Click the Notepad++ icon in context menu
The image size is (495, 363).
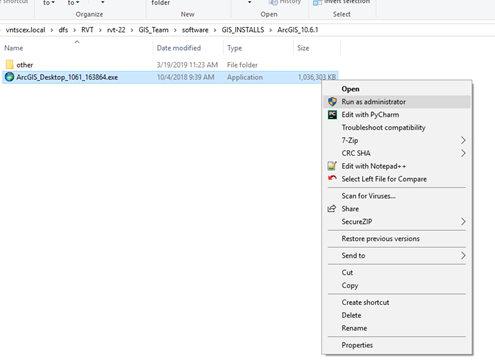[x=332, y=166]
